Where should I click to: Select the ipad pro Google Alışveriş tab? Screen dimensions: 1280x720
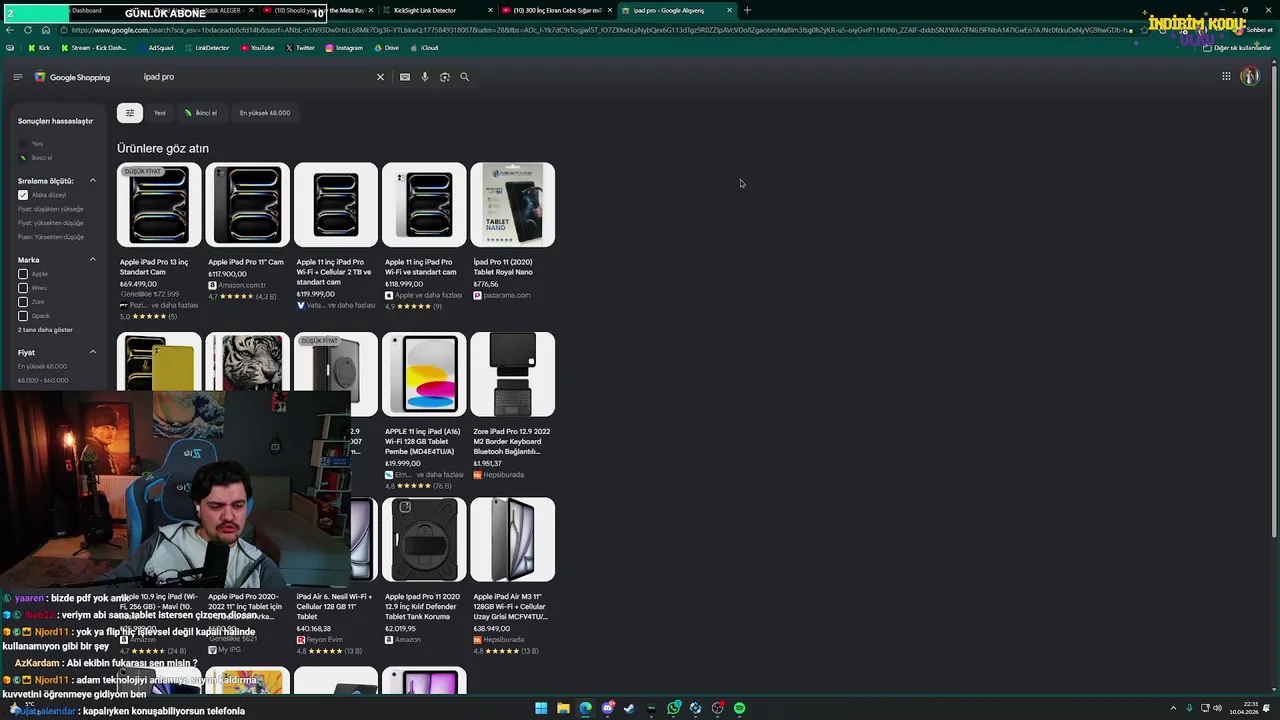pos(676,10)
